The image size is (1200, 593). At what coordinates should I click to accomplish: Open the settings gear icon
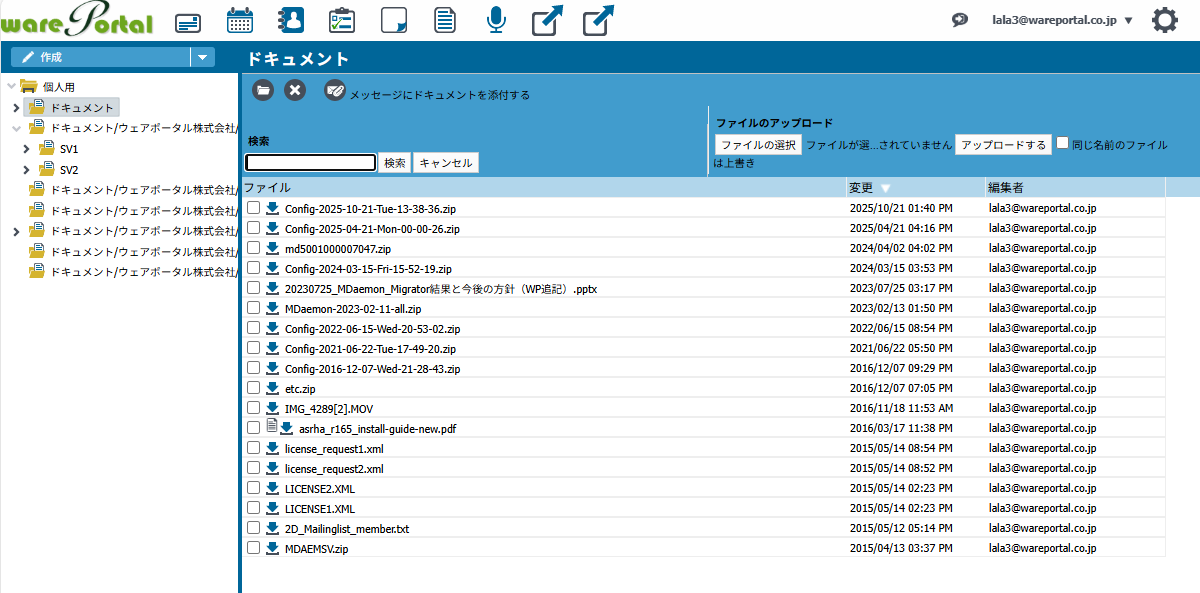(x=1164, y=20)
